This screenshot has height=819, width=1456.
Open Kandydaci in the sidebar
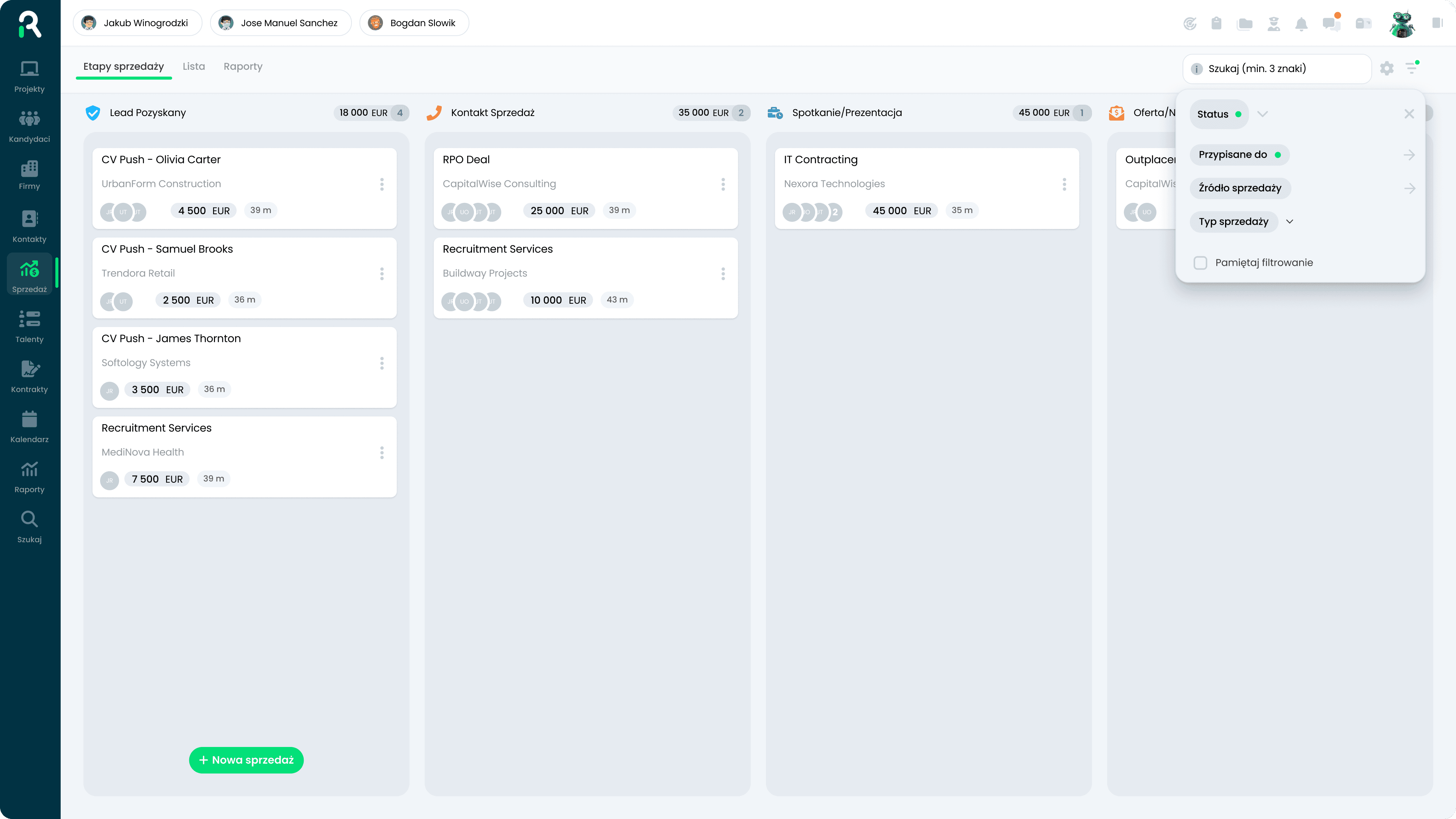point(30,126)
